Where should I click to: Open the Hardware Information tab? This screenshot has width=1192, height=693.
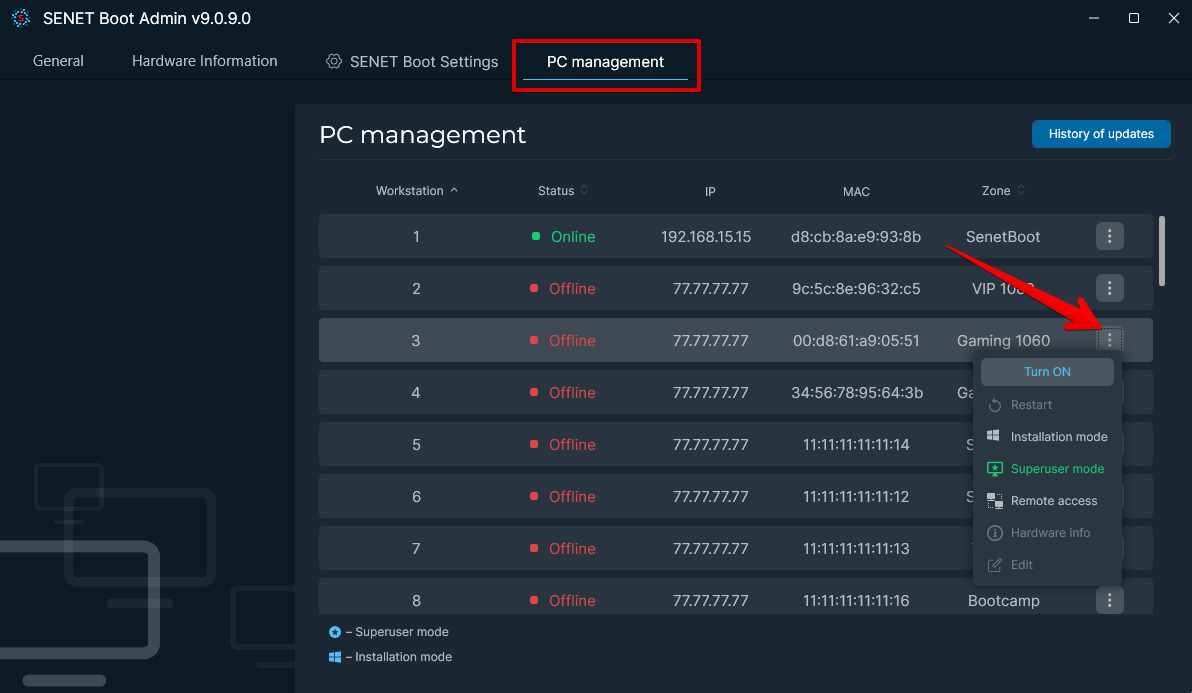point(204,61)
